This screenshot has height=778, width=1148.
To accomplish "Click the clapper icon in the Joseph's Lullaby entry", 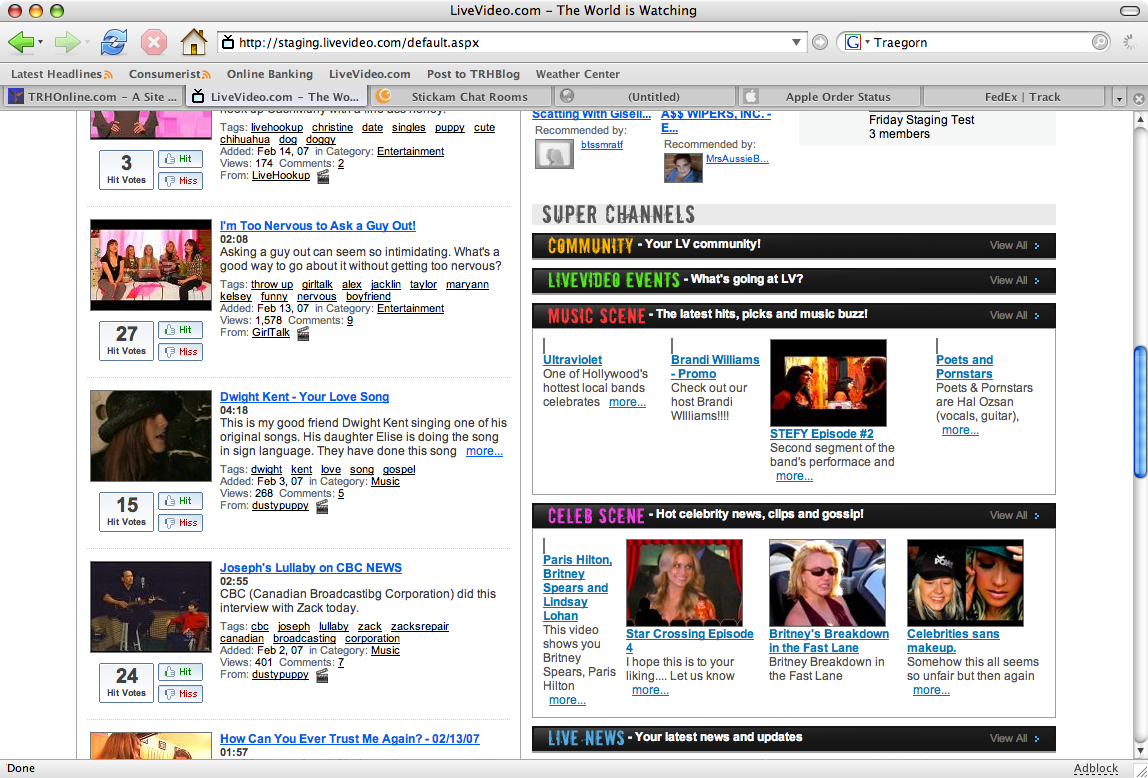I will (x=321, y=676).
